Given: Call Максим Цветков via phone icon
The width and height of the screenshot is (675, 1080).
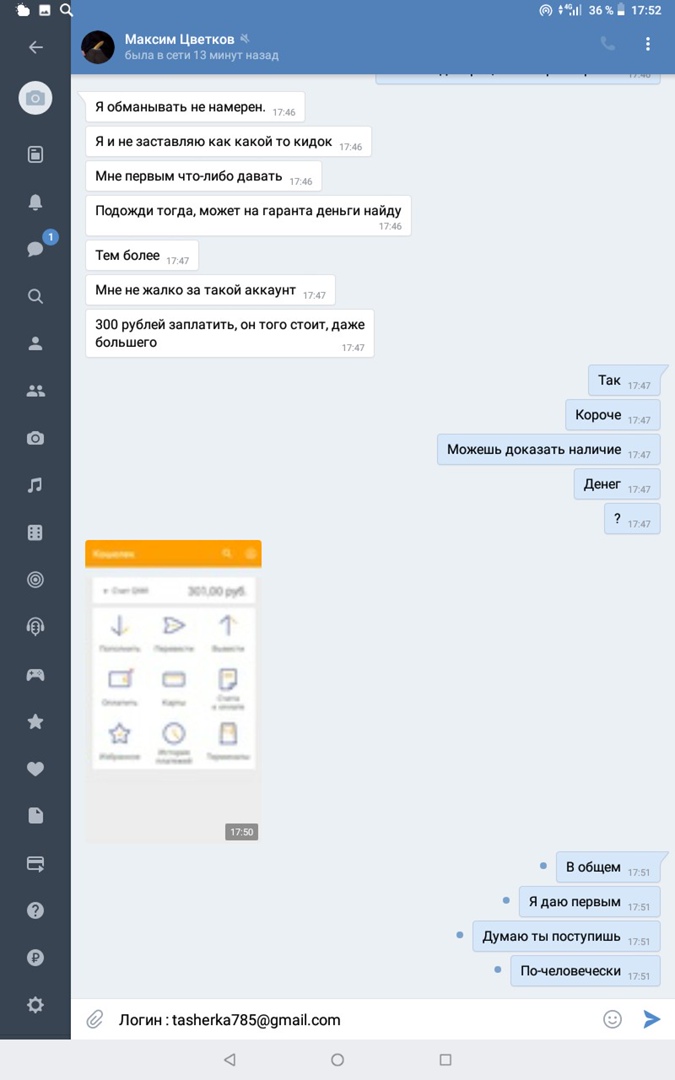Looking at the screenshot, I should 608,44.
